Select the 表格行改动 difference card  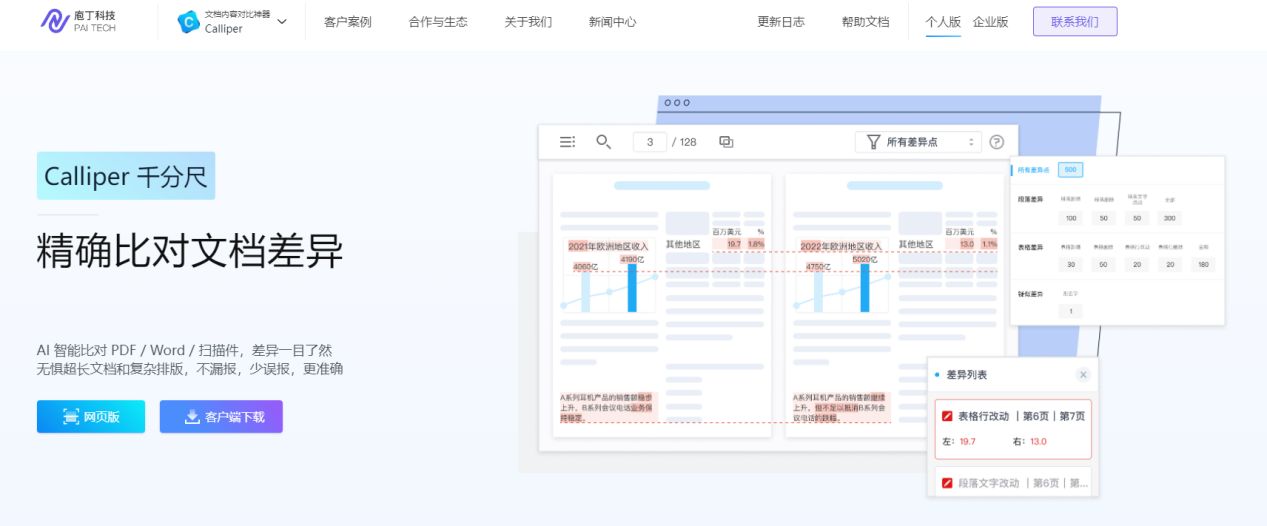[x=1013, y=429]
